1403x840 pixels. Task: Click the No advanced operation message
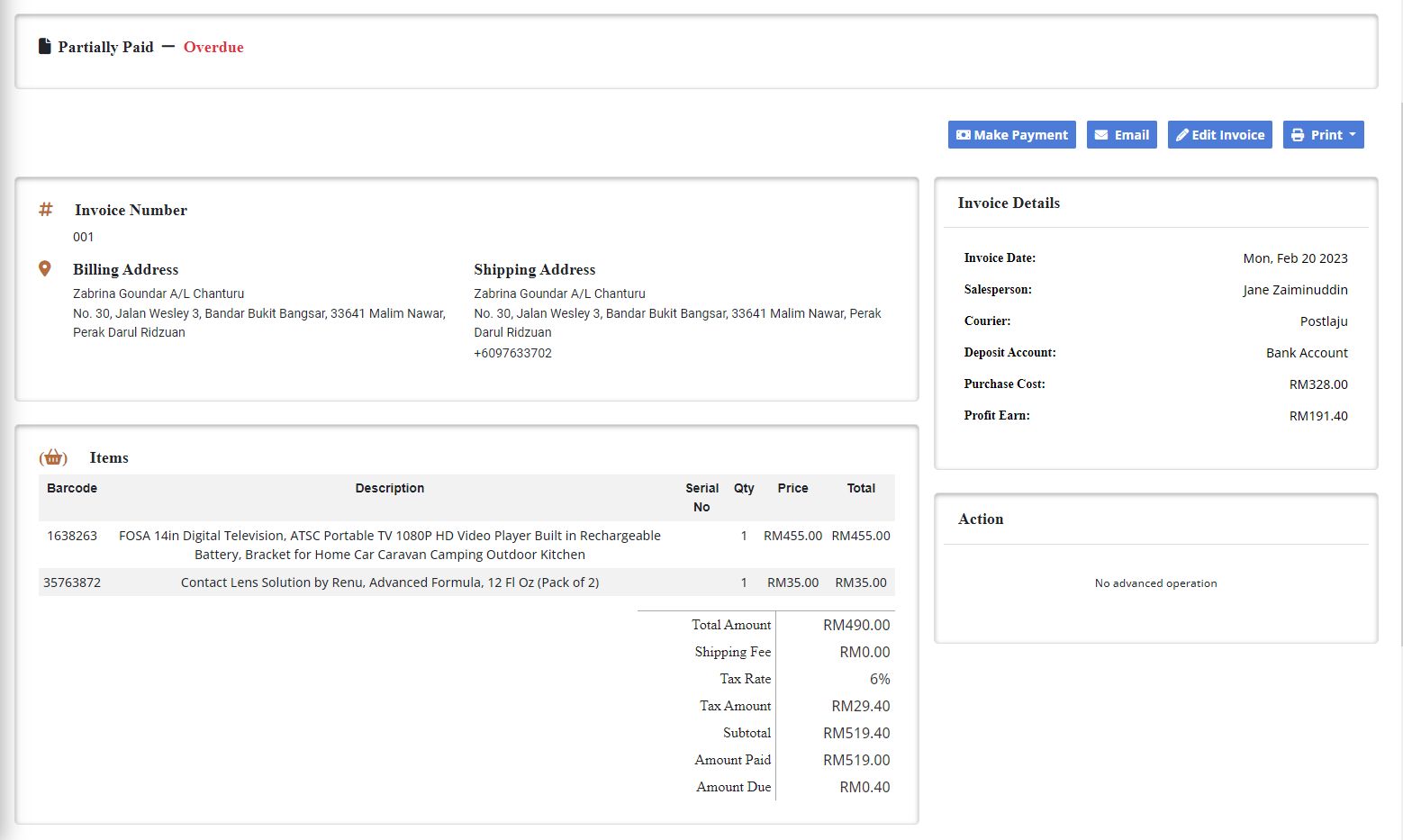click(x=1155, y=583)
